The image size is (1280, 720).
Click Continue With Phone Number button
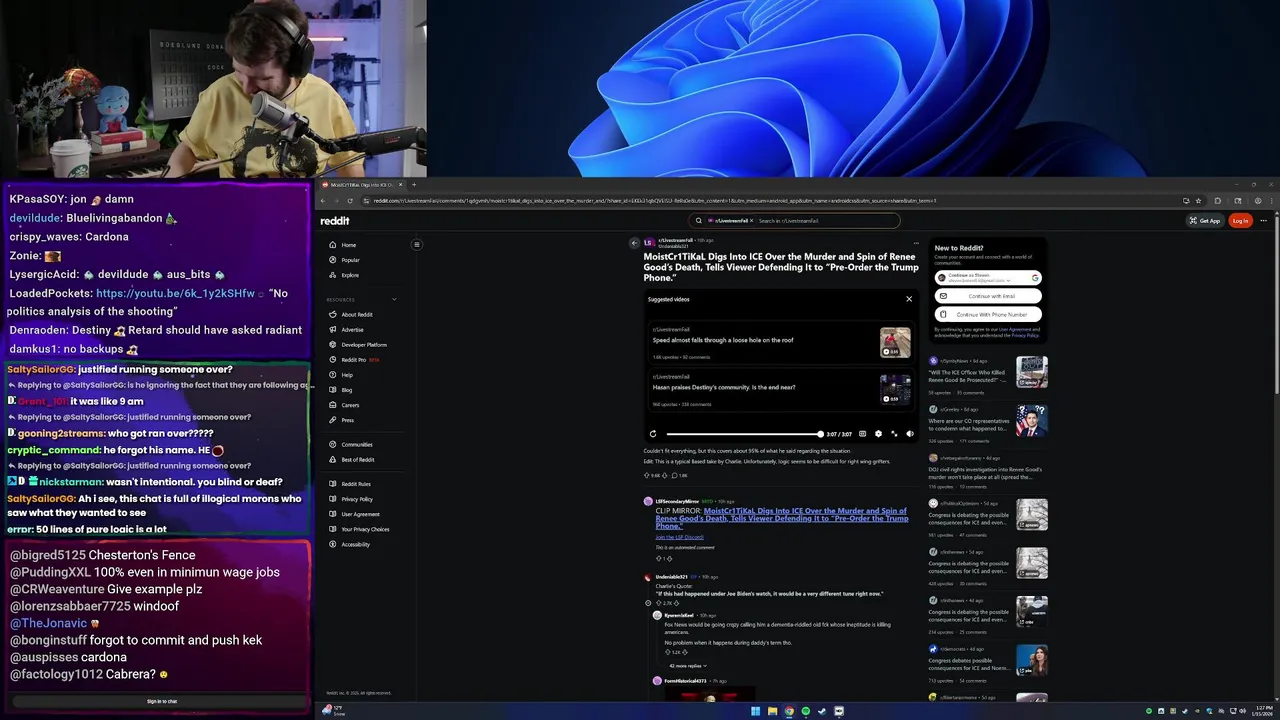click(988, 314)
